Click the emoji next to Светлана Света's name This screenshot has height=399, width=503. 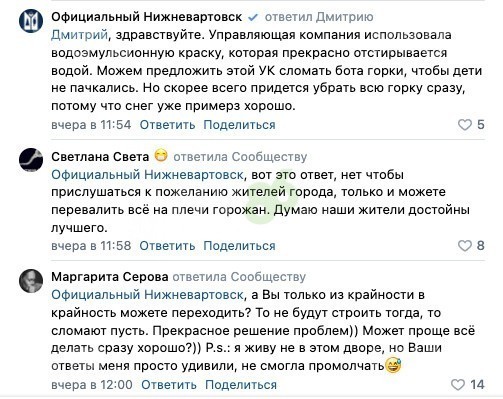[x=161, y=156]
